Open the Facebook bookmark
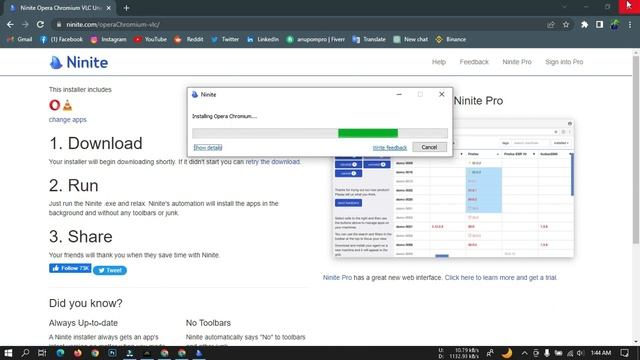Viewport: 640px width, 360px height. [x=61, y=40]
